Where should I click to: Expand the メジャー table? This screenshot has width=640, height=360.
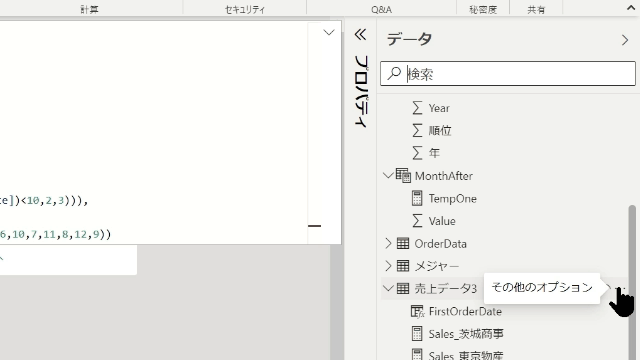(x=388, y=266)
